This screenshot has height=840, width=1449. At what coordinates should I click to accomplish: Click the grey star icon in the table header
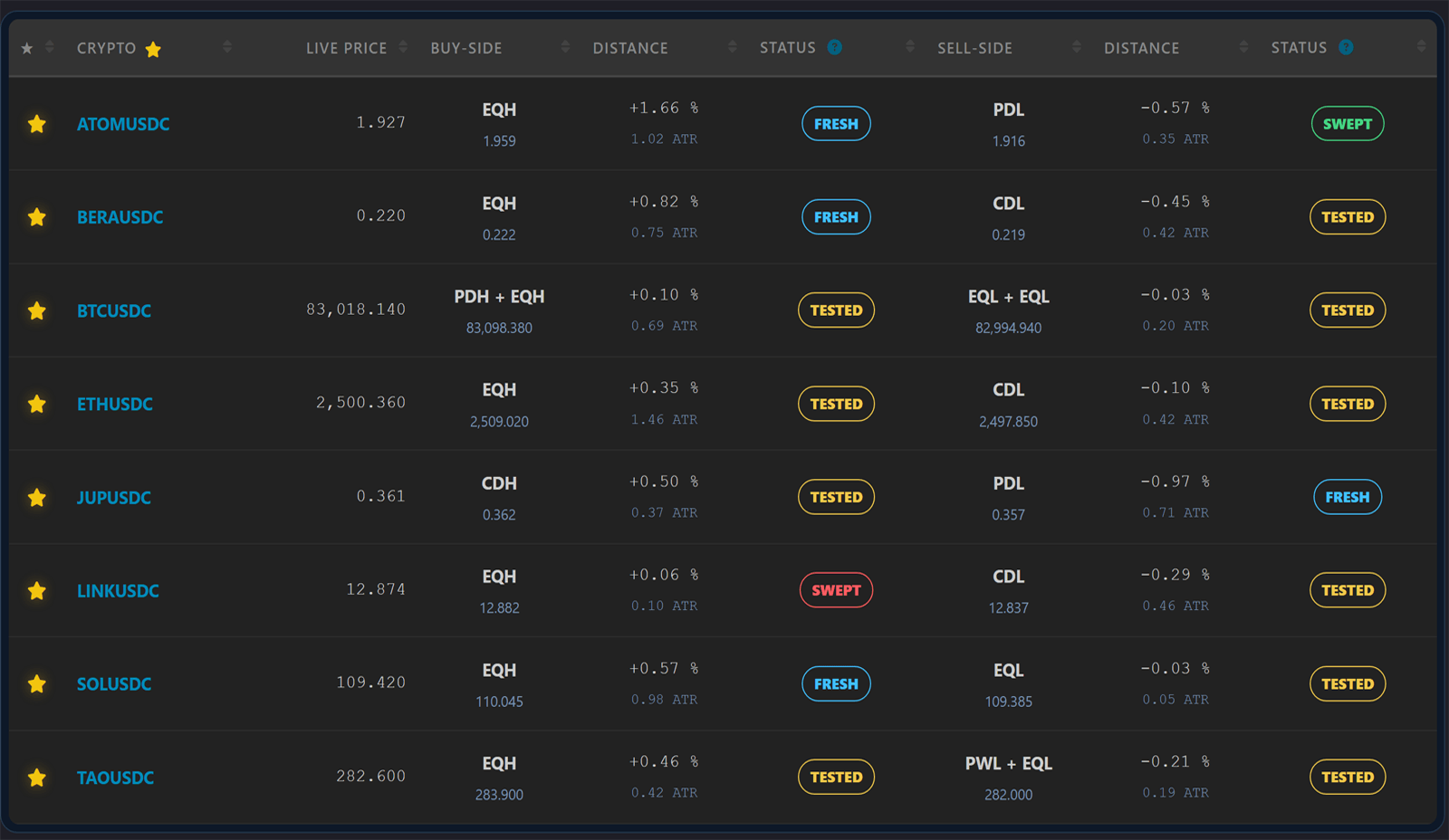click(x=27, y=48)
